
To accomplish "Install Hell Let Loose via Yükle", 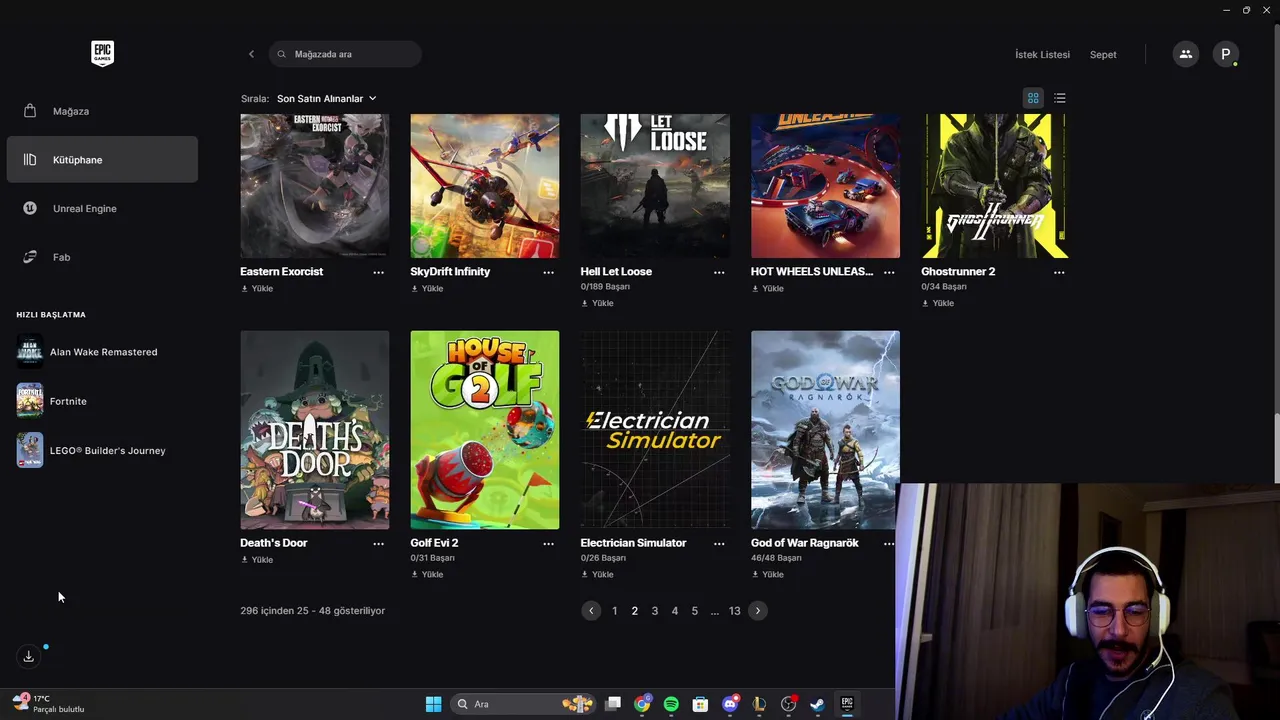I will pyautogui.click(x=597, y=303).
